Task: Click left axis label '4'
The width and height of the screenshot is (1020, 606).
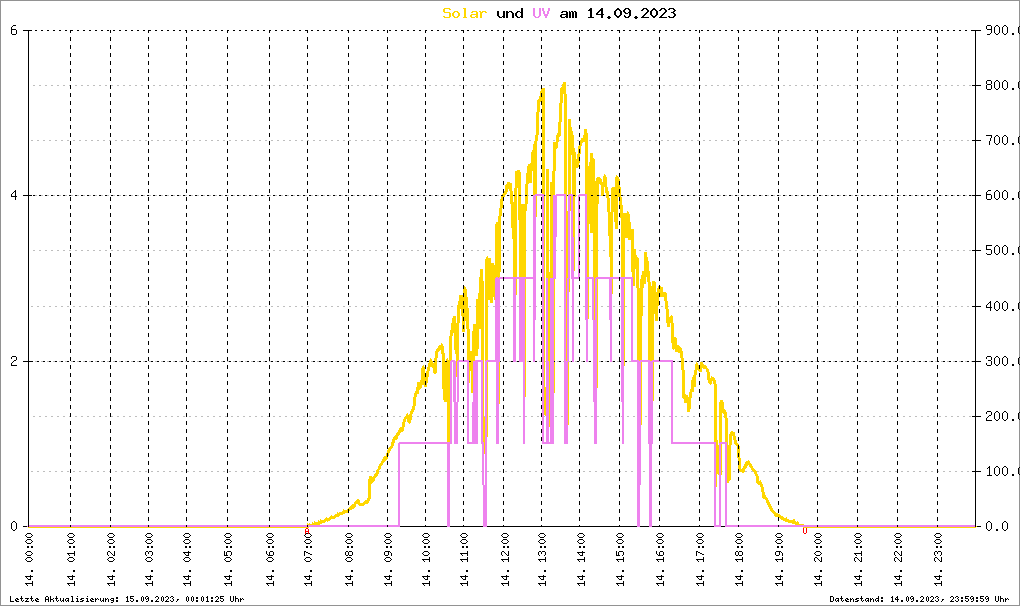Action: pos(14,195)
